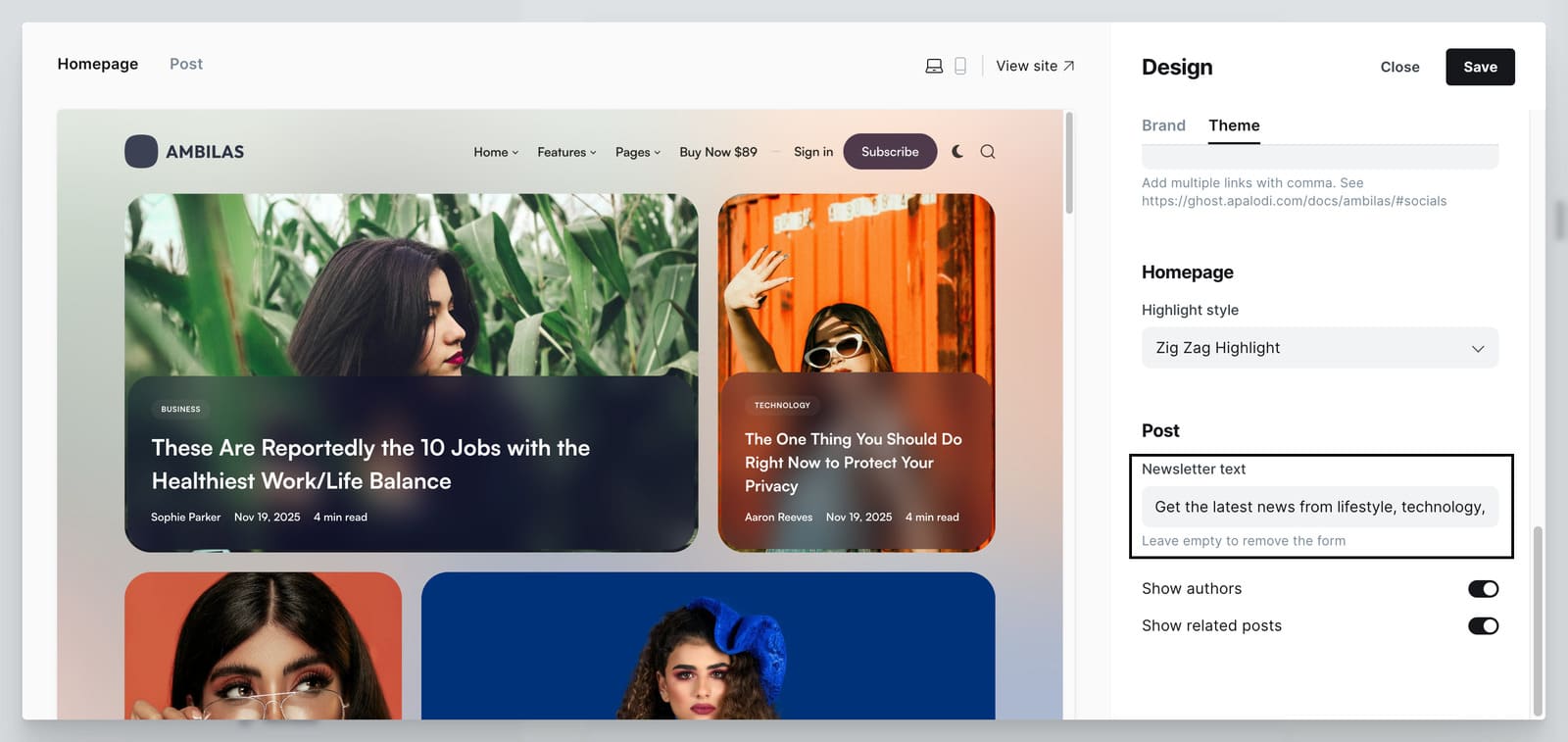Click the Ambilas logo icon

(141, 152)
